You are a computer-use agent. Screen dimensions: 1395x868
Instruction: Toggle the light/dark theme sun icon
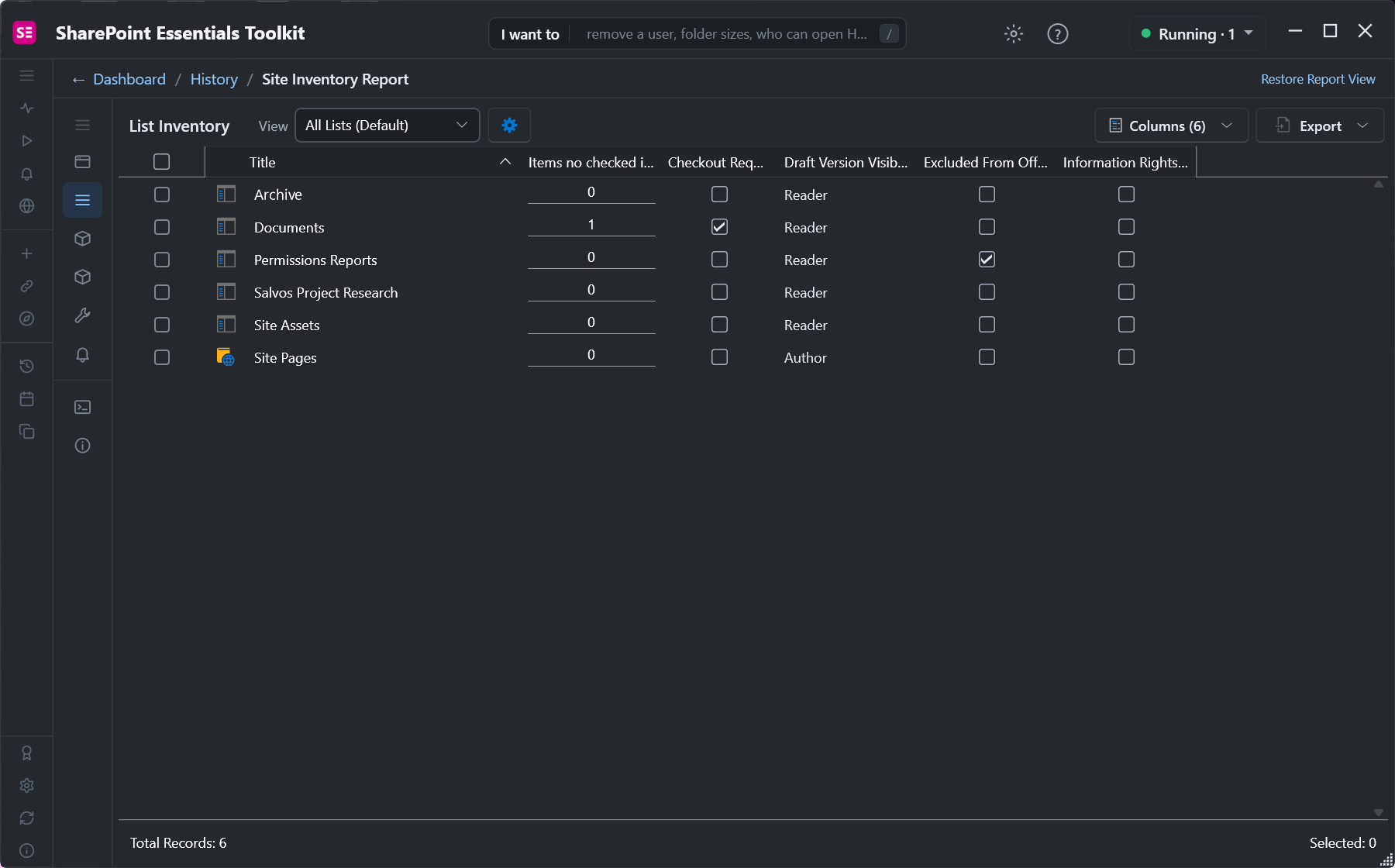point(1014,34)
